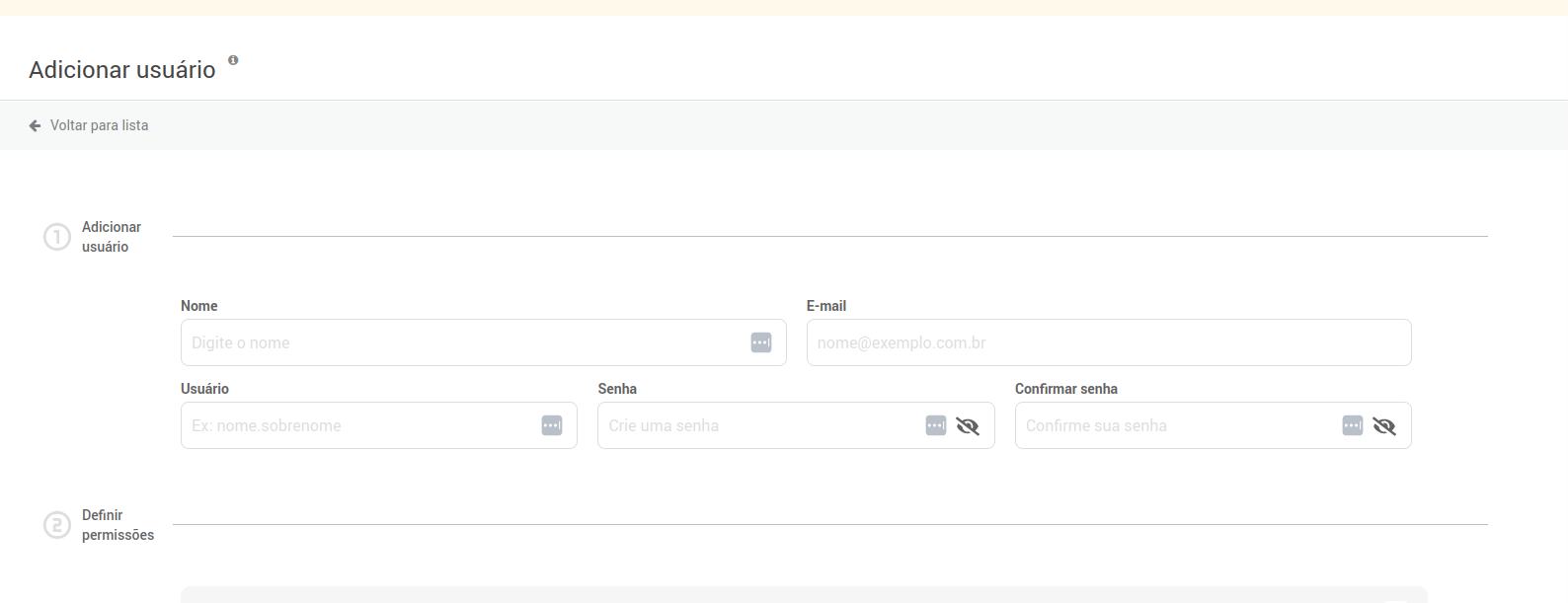Screen dimensions: 1568x603
Task: Show password in Confirmar senha field
Action: 1384,426
